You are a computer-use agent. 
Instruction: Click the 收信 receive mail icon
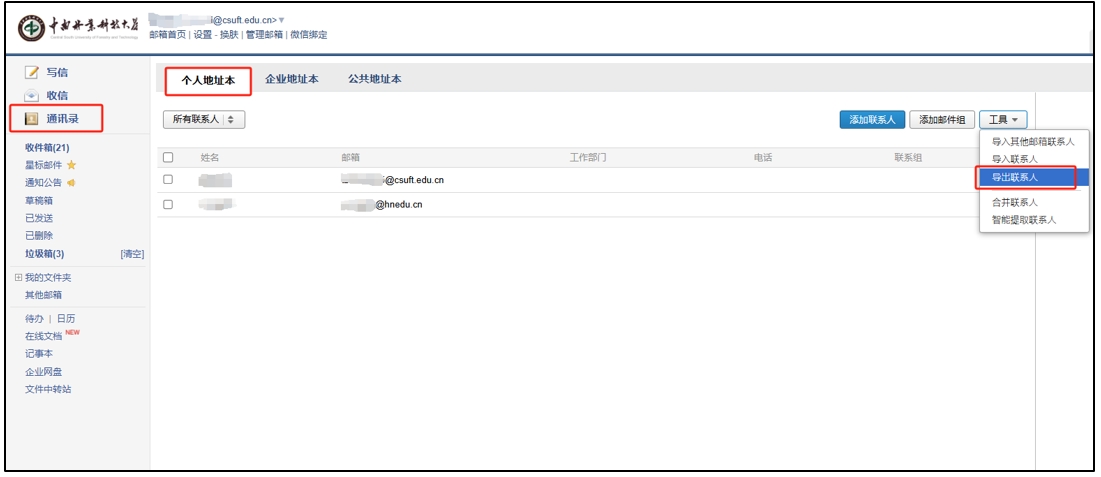coord(31,96)
